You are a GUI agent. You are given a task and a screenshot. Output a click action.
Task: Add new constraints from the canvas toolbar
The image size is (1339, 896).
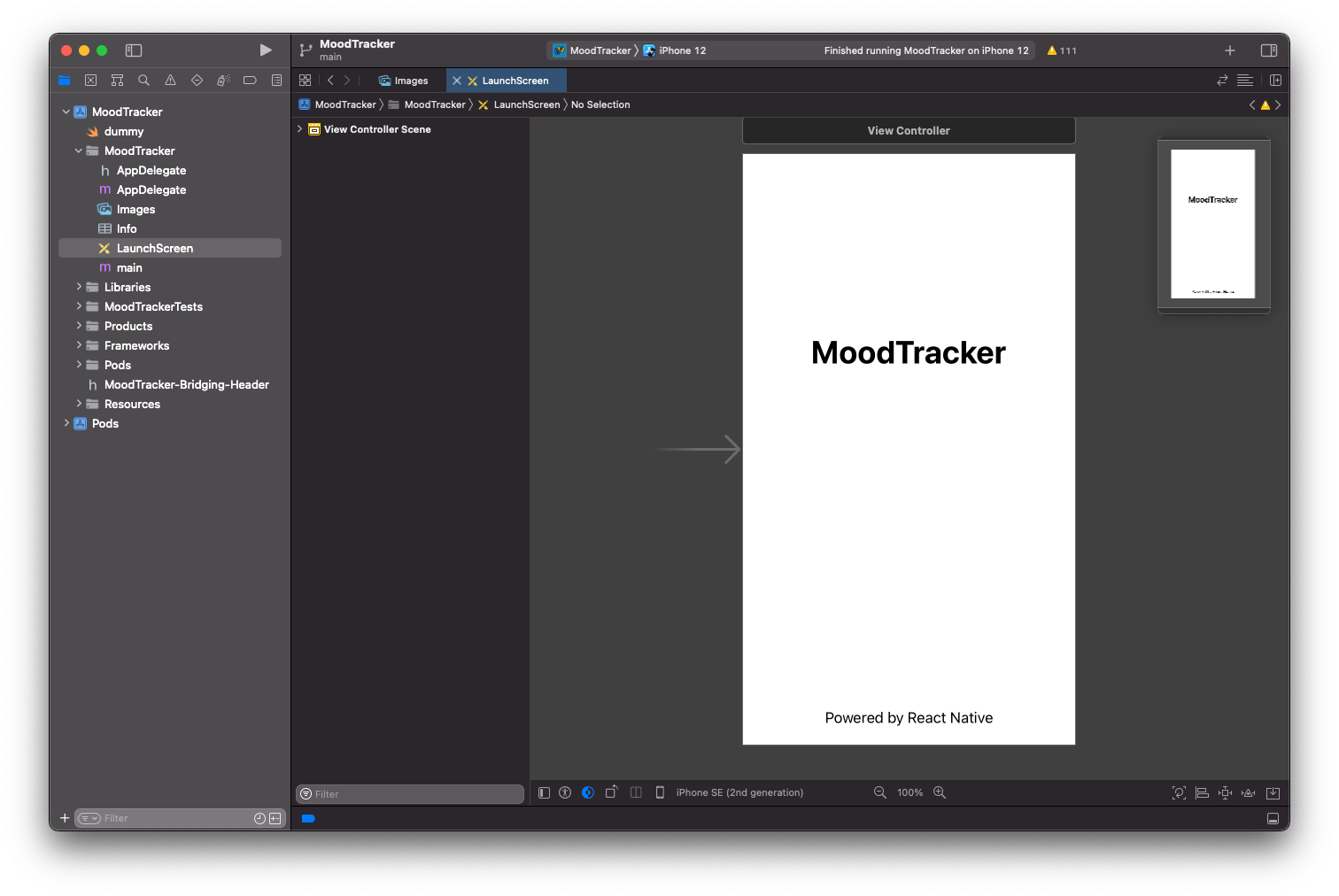pyautogui.click(x=1226, y=792)
